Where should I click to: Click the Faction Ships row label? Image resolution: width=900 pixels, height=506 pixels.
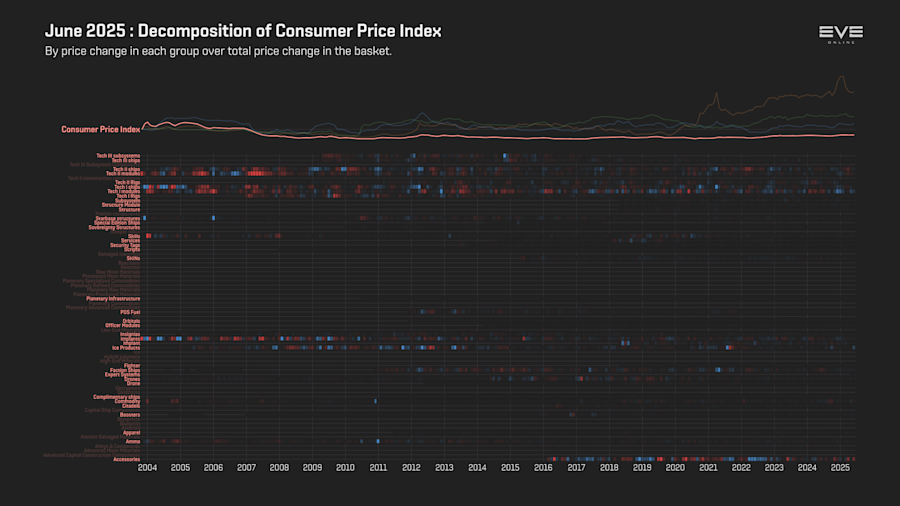(125, 370)
